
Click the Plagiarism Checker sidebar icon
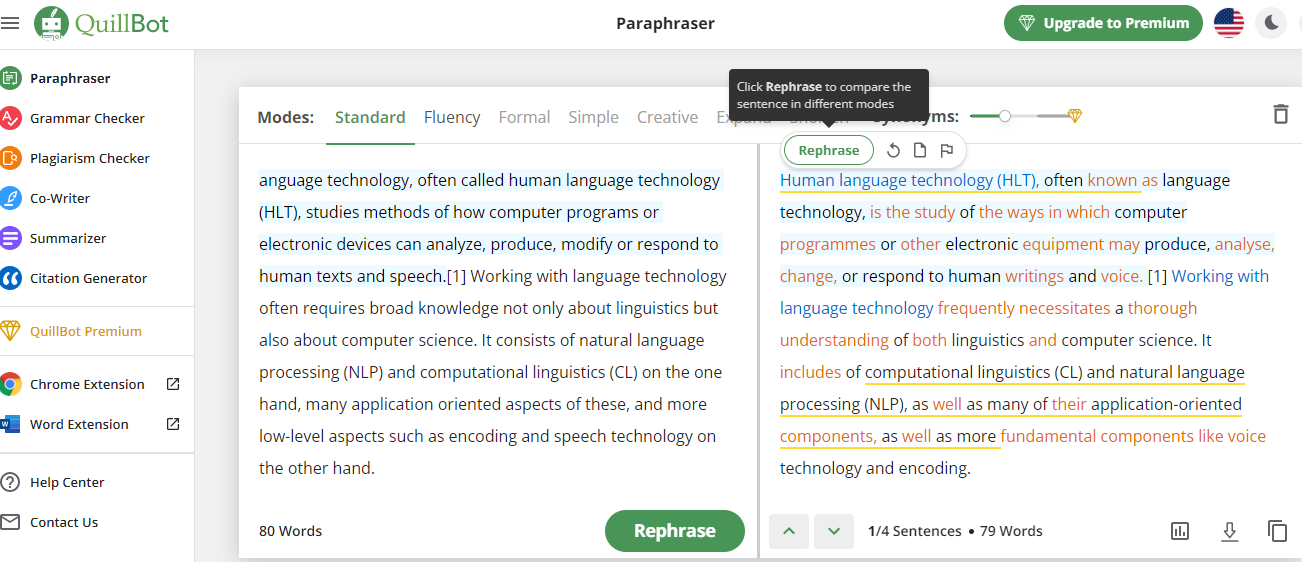click(x=11, y=158)
